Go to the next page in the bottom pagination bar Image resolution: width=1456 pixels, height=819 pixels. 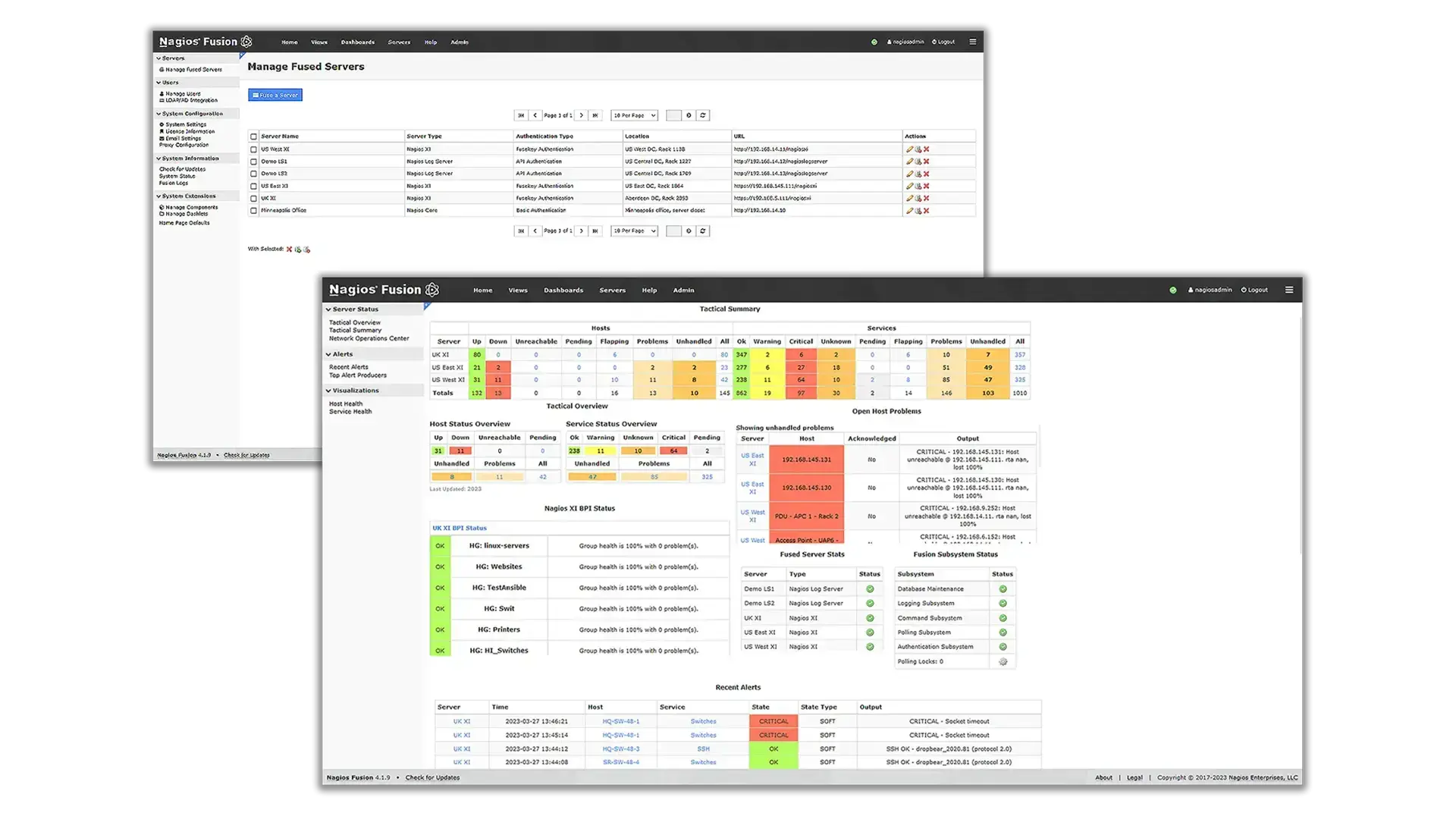(x=582, y=231)
